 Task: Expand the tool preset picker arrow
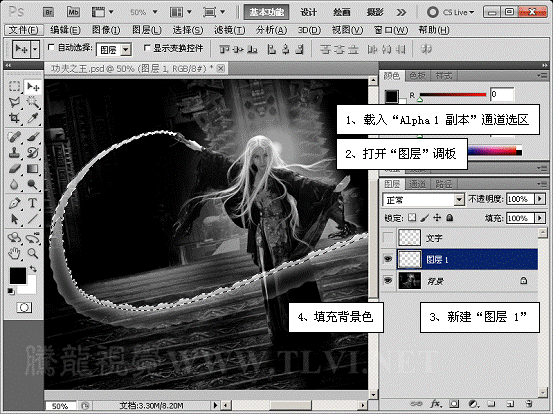click(x=35, y=49)
